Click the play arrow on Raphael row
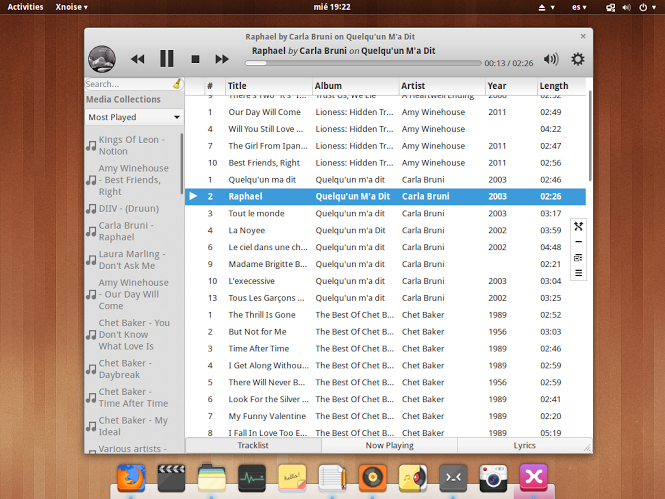Viewport: 665px width, 499px height. click(193, 196)
